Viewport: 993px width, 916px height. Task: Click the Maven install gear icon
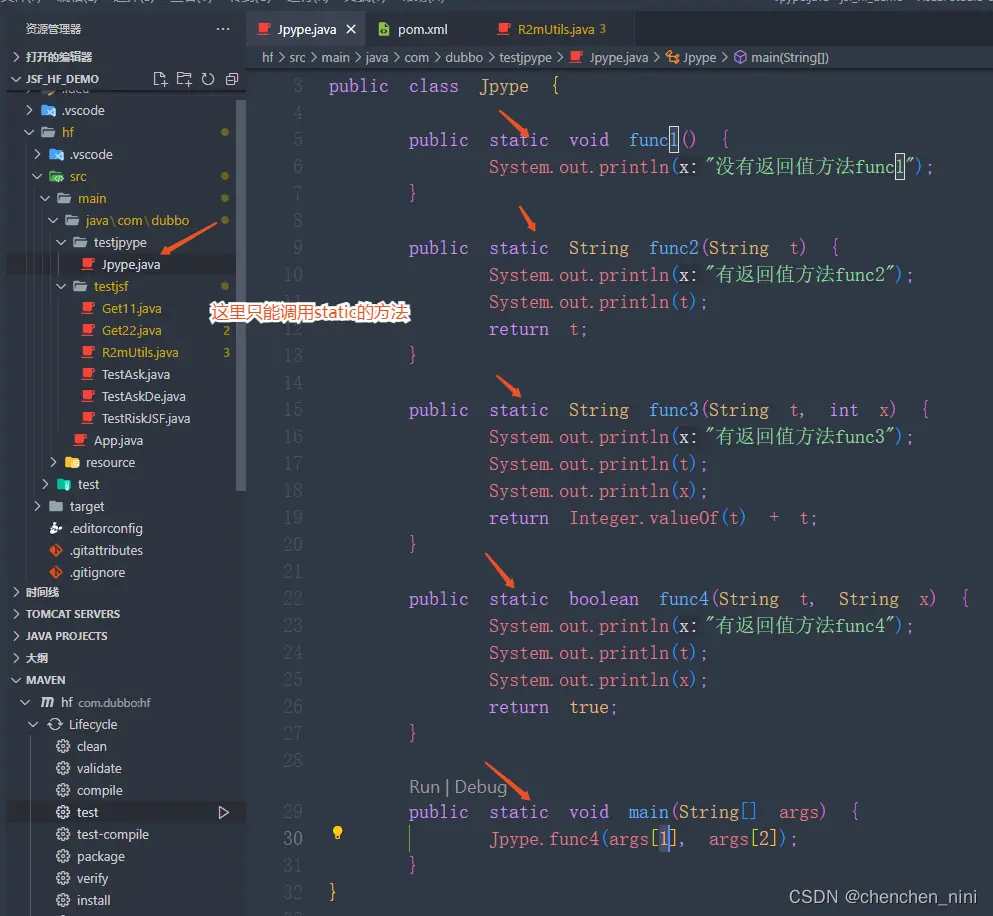point(63,900)
